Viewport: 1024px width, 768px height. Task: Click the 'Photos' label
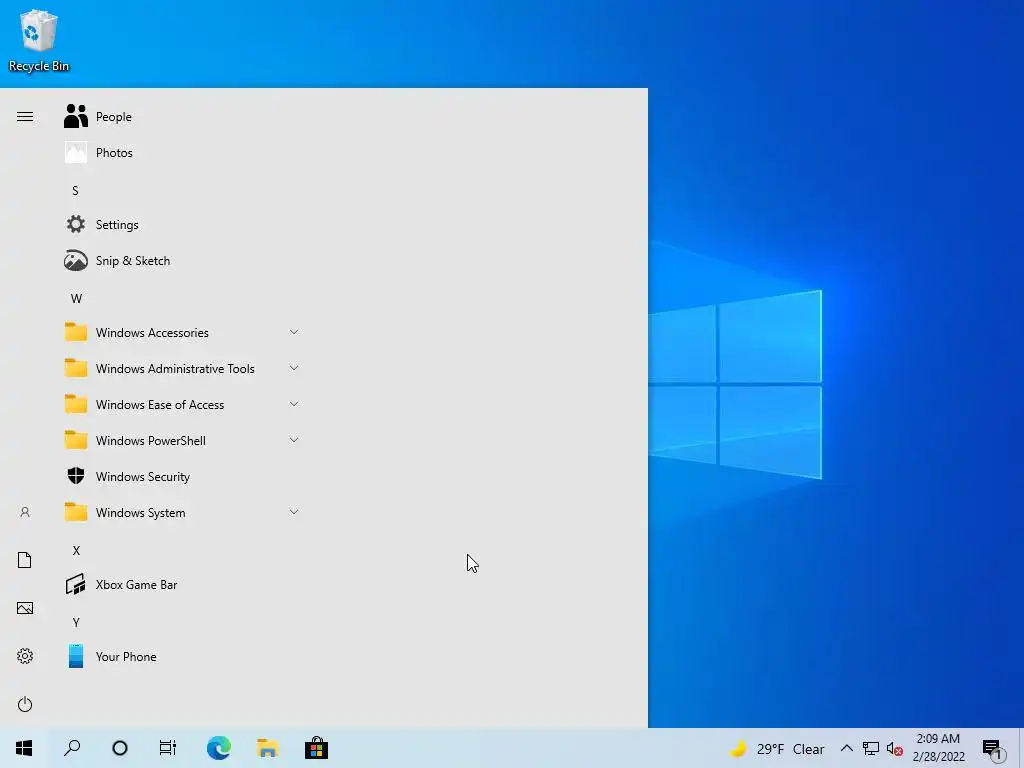(114, 152)
